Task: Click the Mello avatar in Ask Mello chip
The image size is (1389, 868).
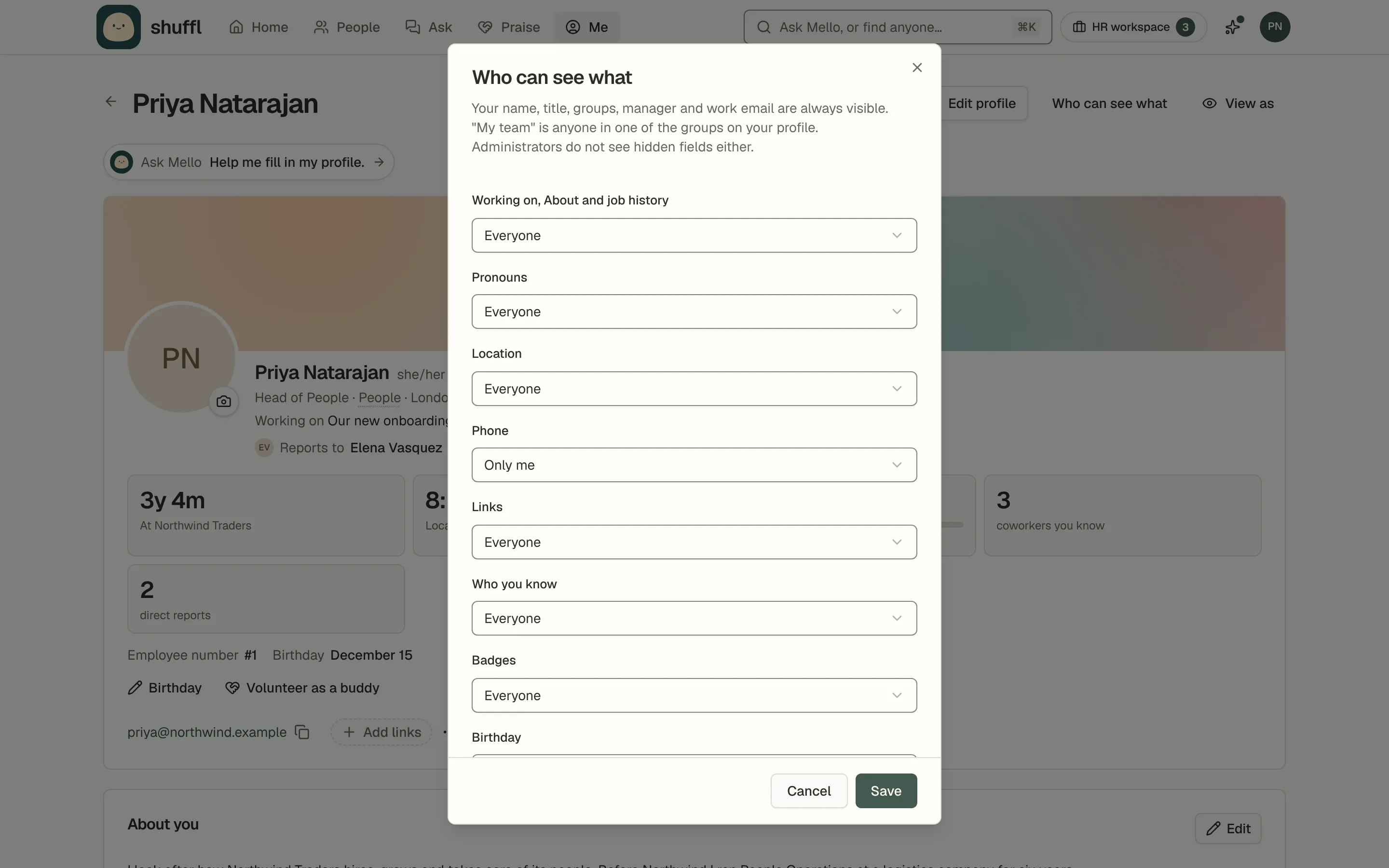Action: click(x=122, y=162)
